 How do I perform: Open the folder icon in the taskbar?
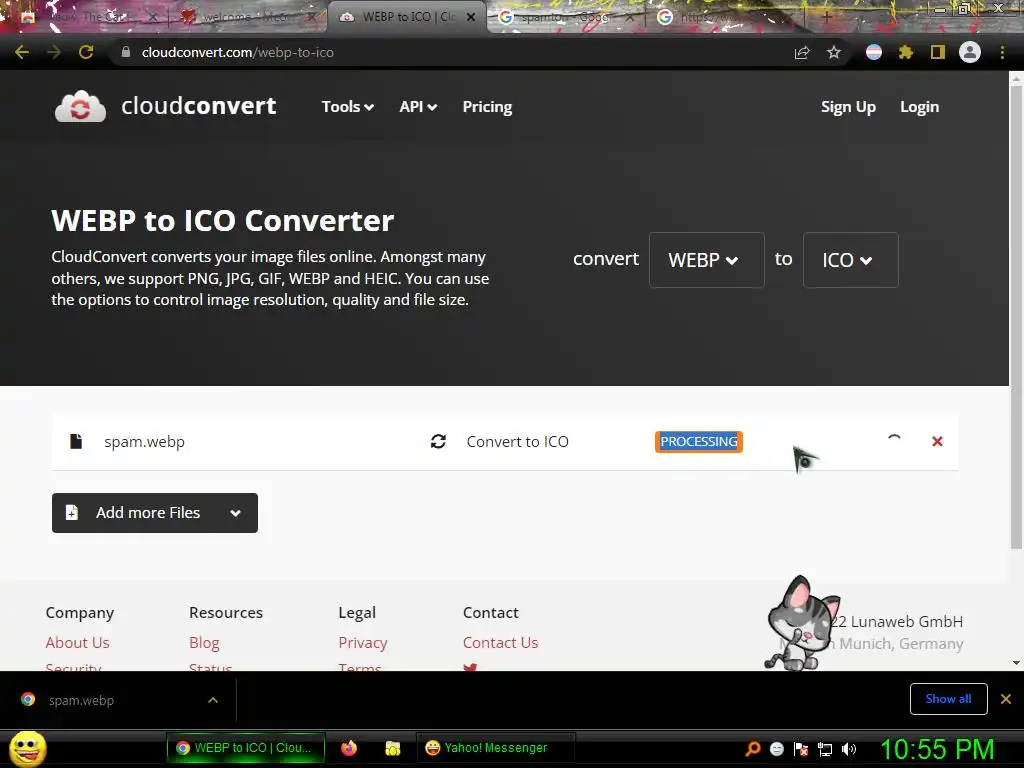point(392,748)
